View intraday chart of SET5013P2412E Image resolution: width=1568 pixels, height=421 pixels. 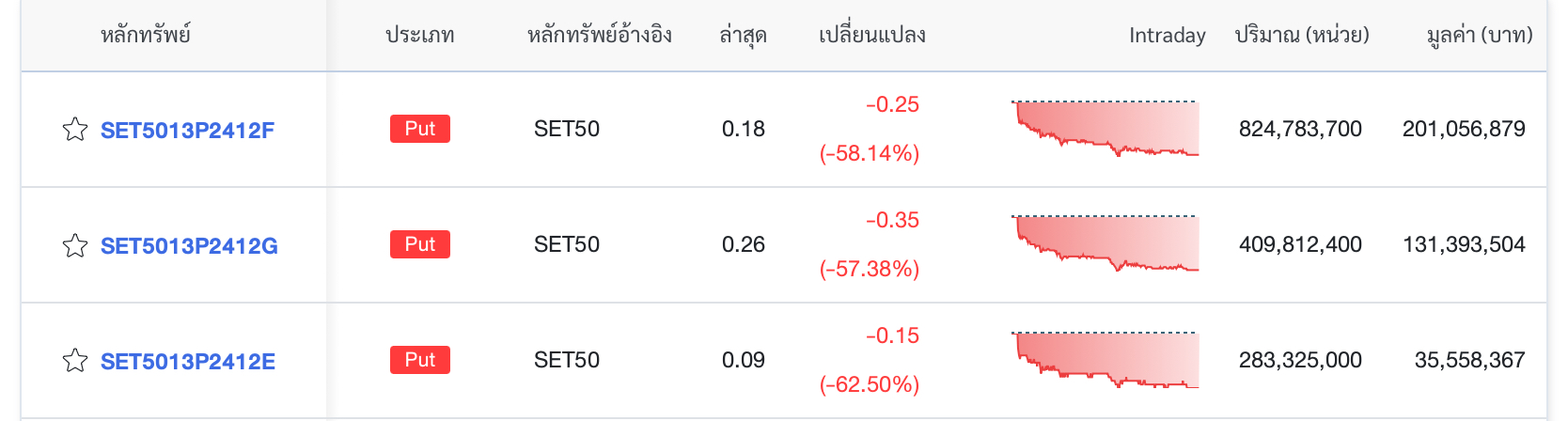(x=1105, y=360)
